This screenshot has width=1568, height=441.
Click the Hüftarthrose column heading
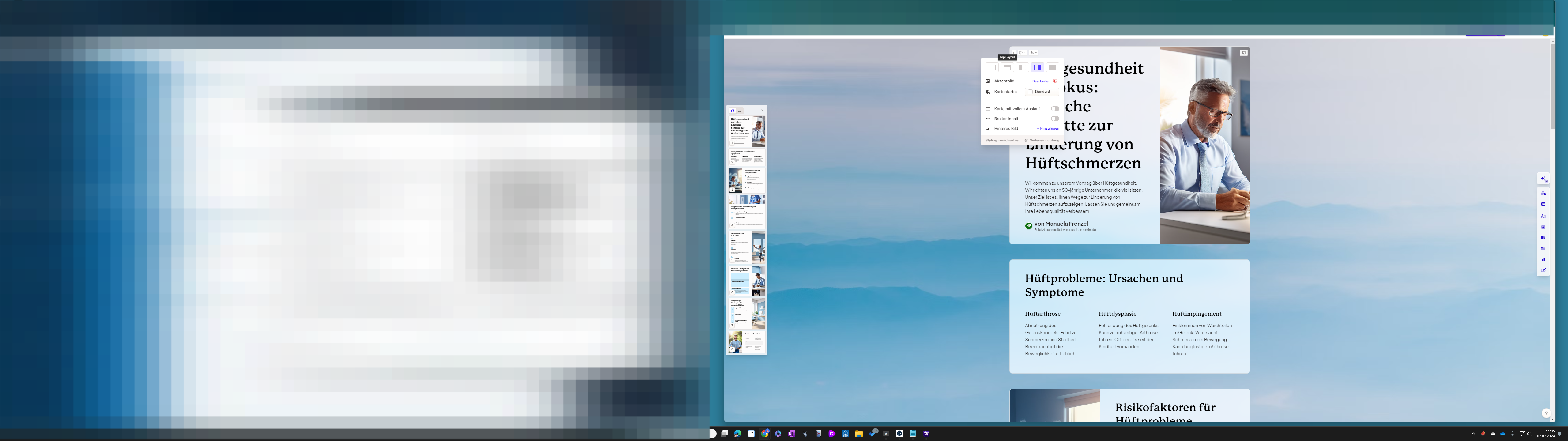1043,314
